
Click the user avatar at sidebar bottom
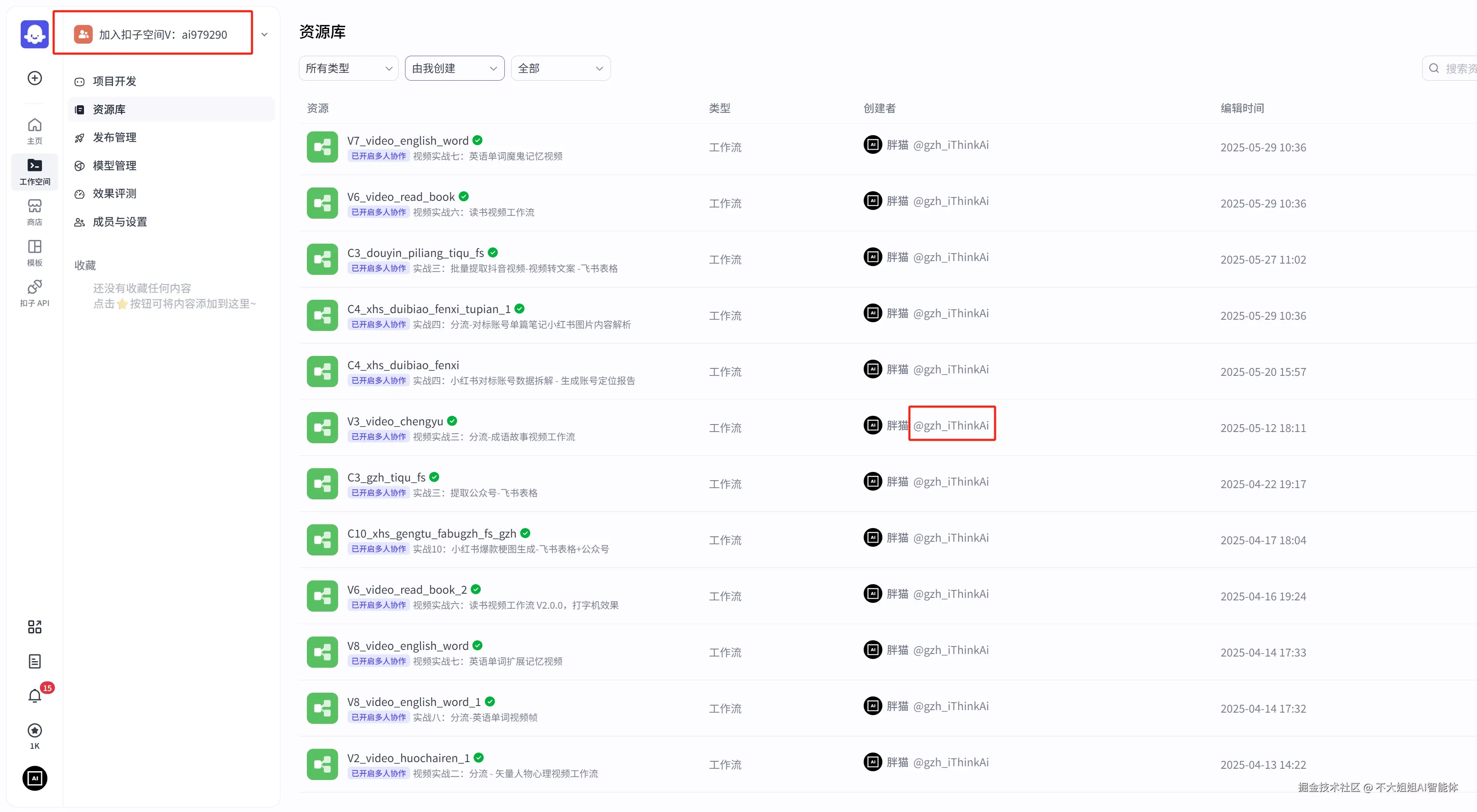(x=35, y=778)
